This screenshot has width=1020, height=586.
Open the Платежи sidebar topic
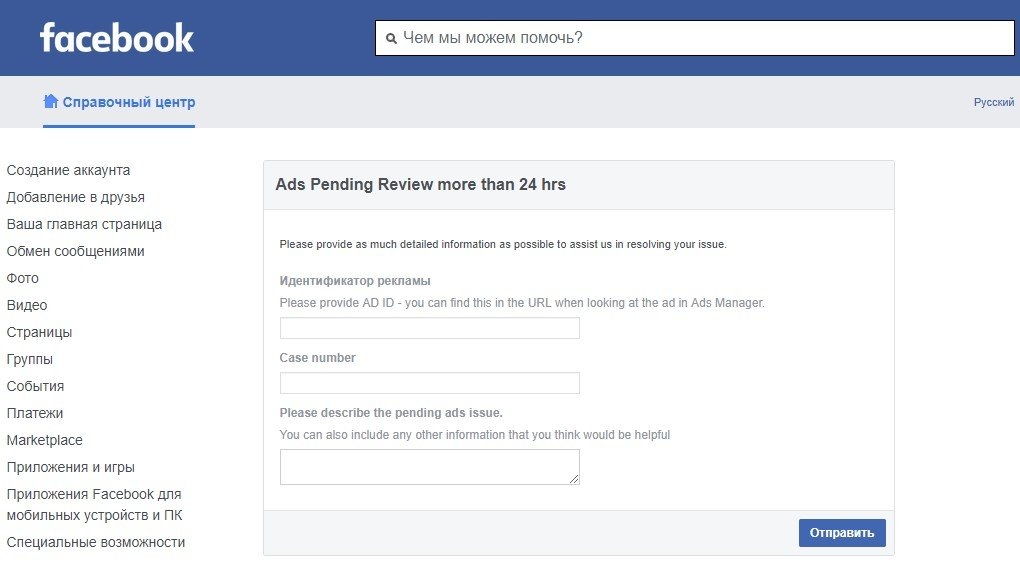coord(35,413)
